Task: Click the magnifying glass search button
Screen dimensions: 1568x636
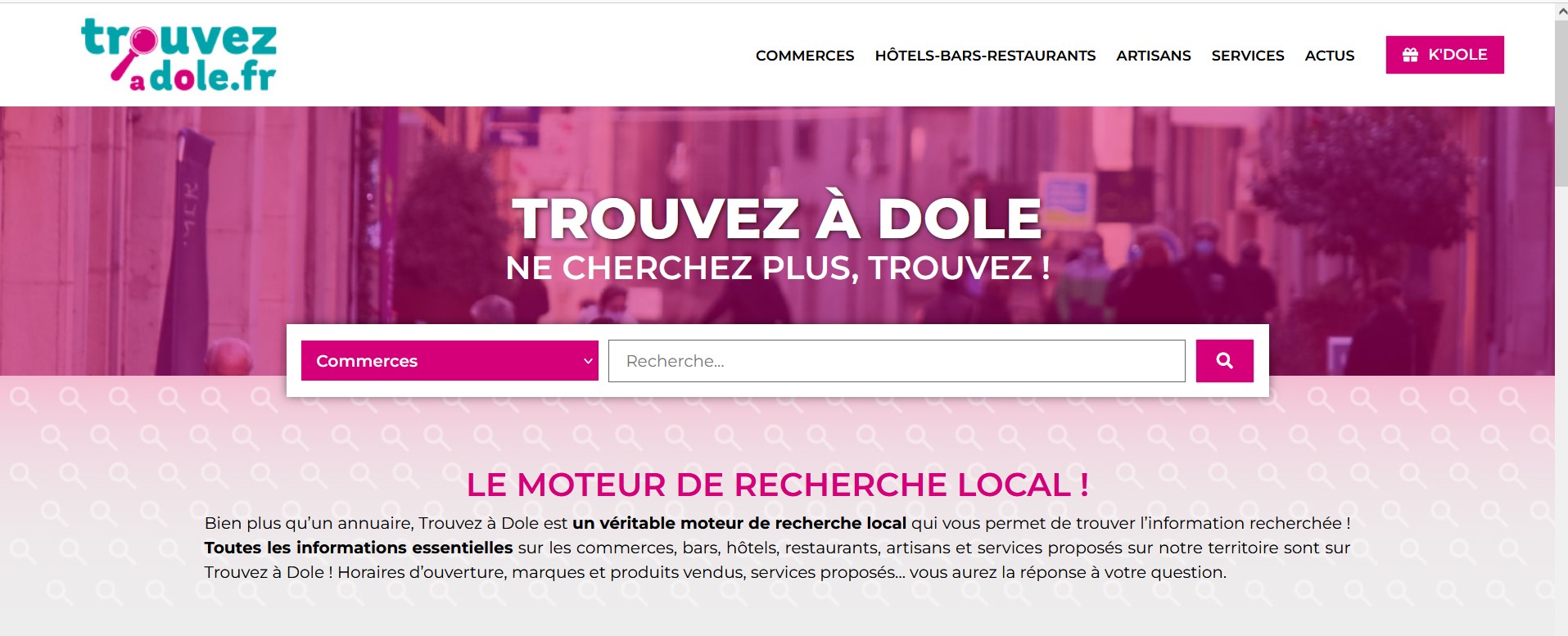Action: click(1224, 361)
